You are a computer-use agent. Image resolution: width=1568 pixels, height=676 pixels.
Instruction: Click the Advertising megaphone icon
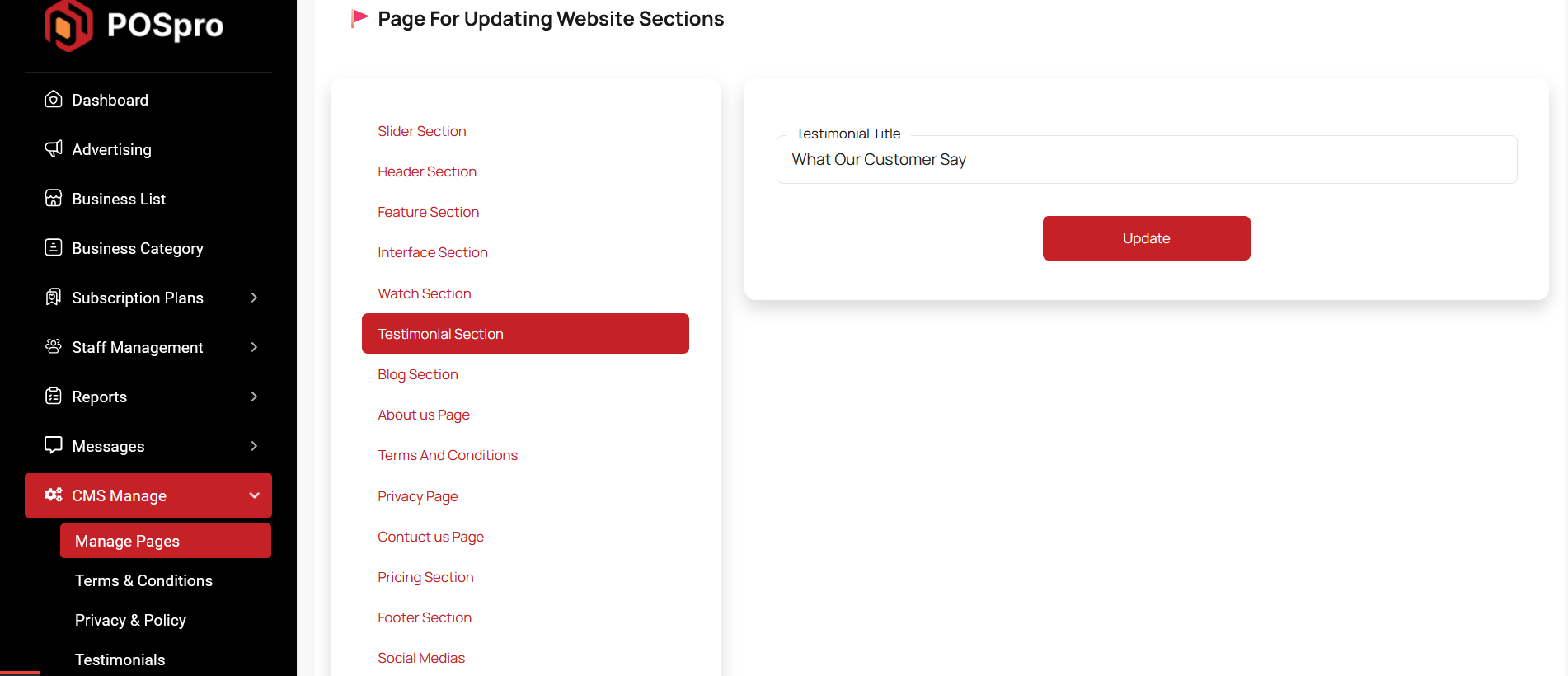point(54,148)
